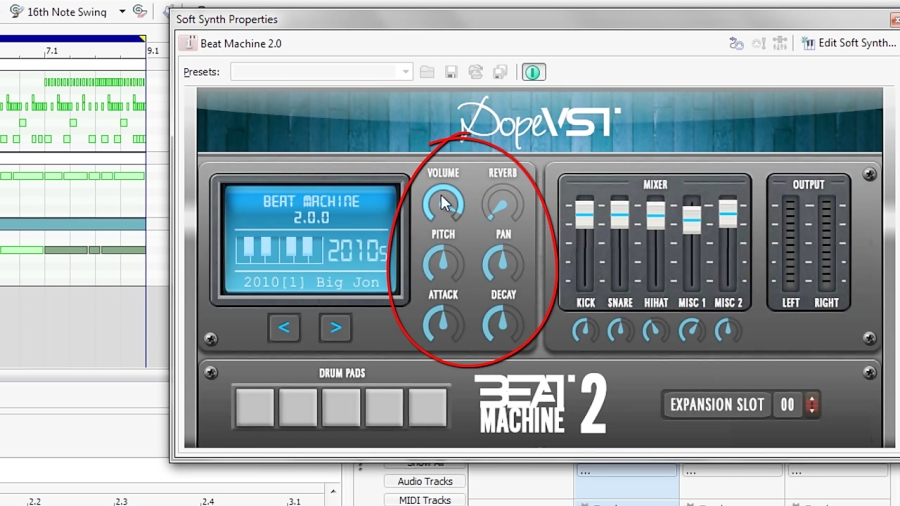Click the Soft Synth Properties title bar
Image resolution: width=900 pixels, height=506 pixels.
(534, 20)
